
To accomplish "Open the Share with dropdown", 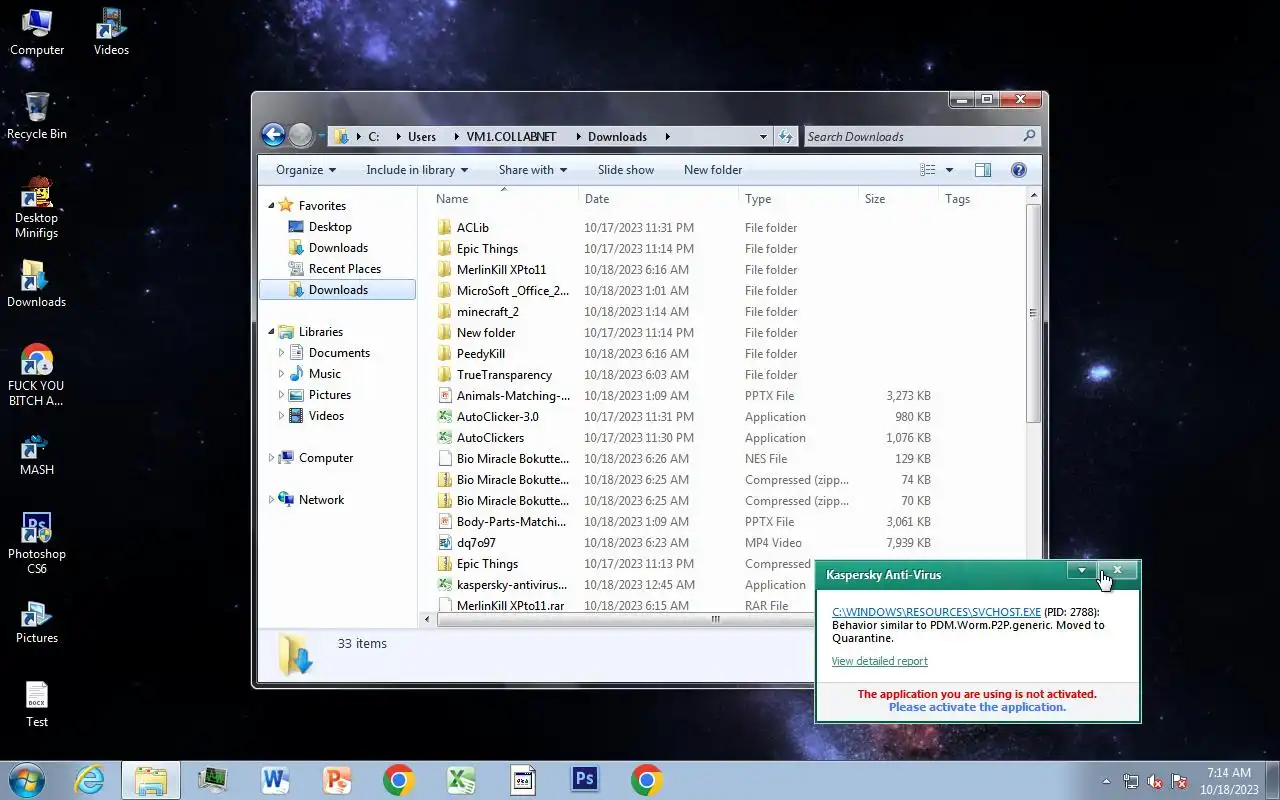I will [533, 170].
